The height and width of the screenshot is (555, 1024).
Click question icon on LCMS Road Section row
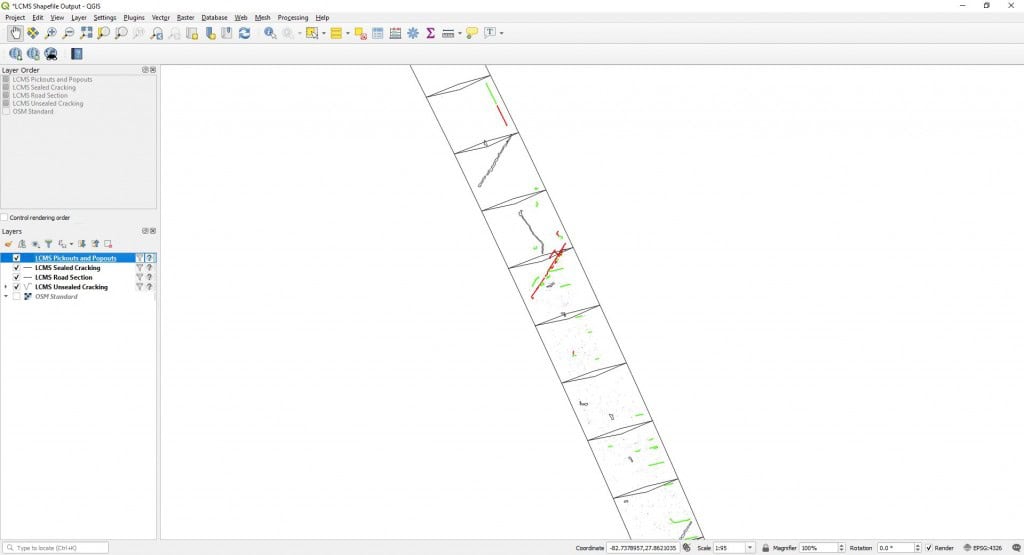149,278
